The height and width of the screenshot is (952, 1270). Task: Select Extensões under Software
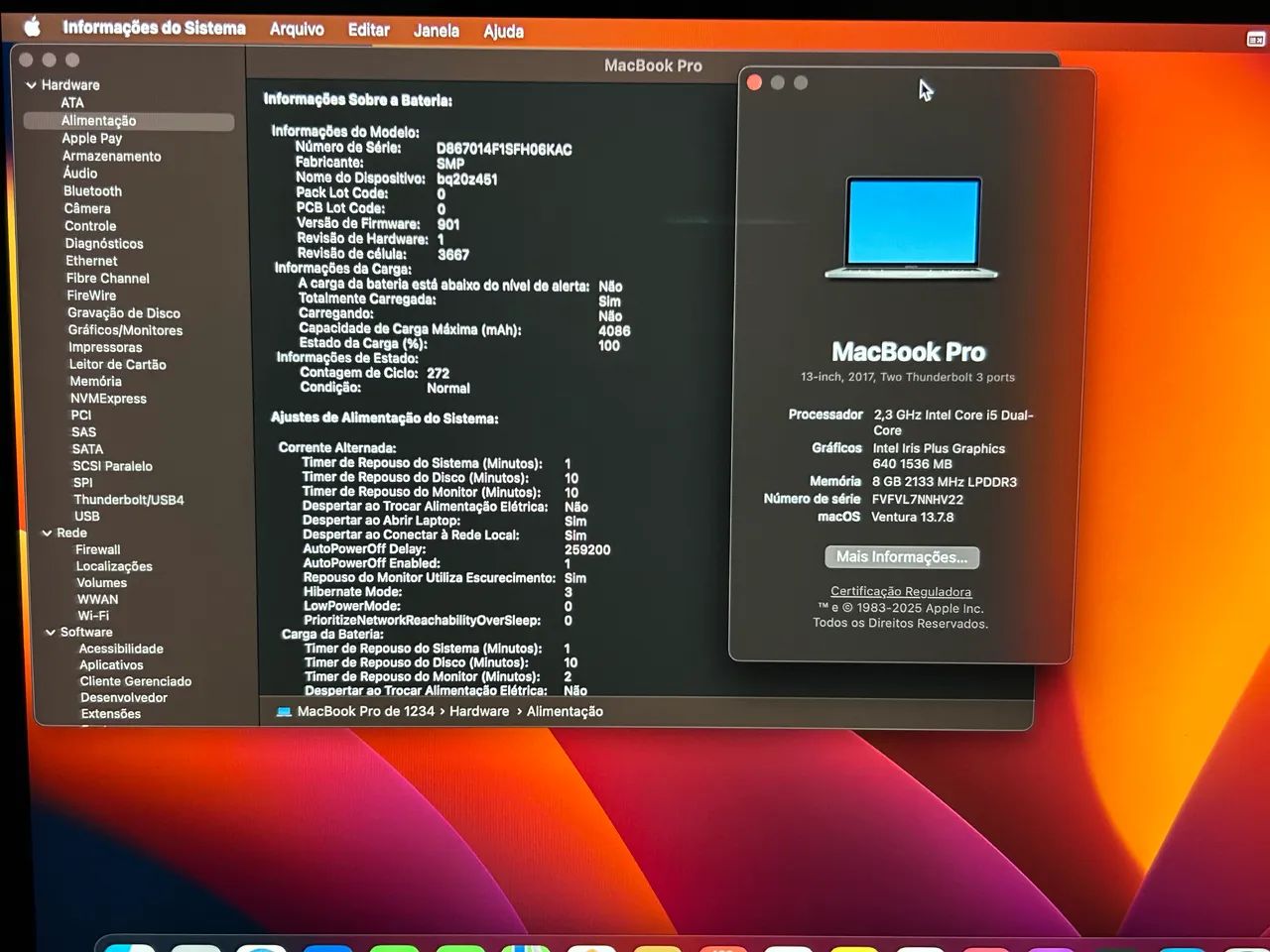pyautogui.click(x=110, y=714)
